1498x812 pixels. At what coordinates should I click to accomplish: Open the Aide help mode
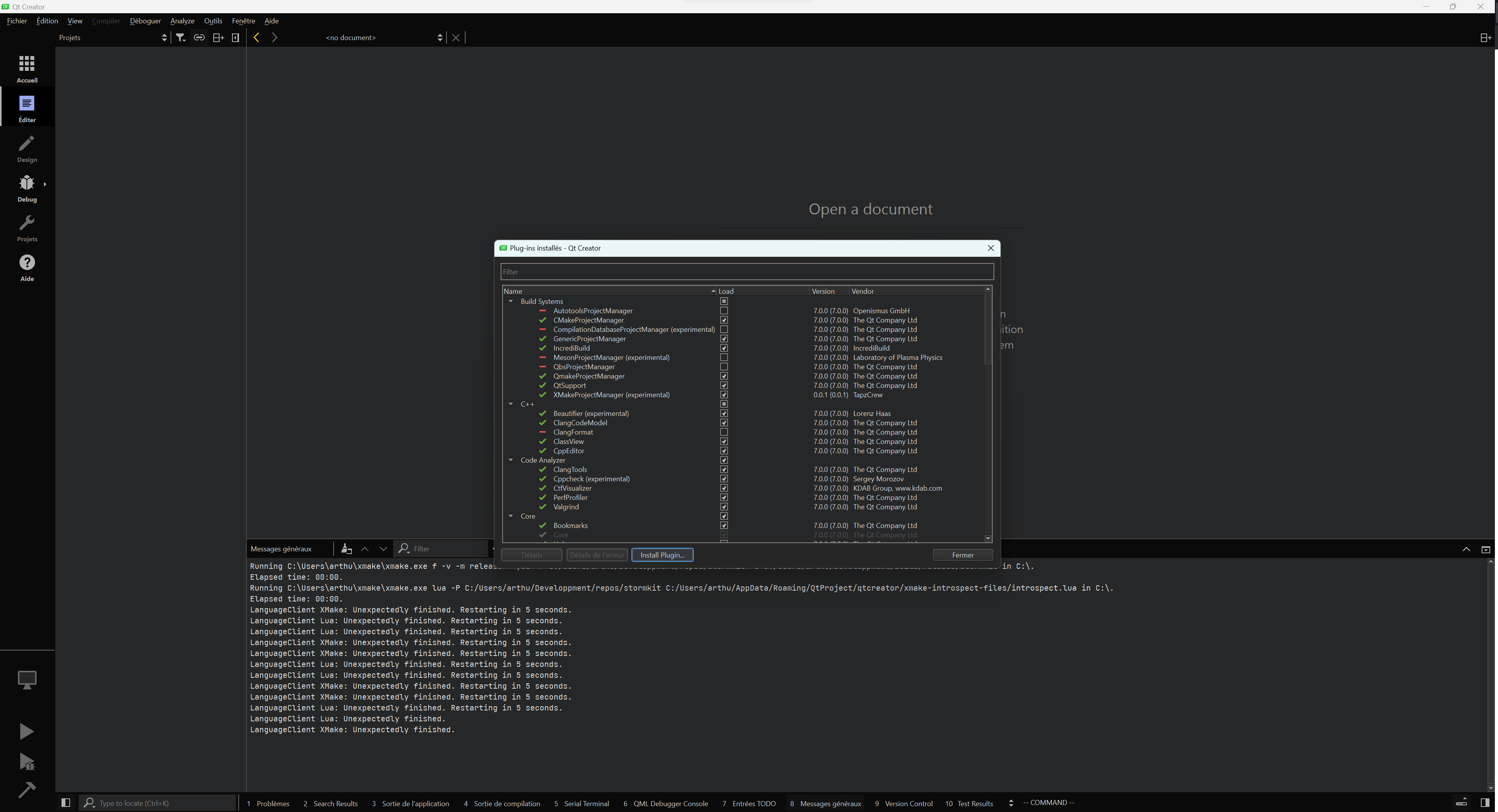click(x=27, y=268)
